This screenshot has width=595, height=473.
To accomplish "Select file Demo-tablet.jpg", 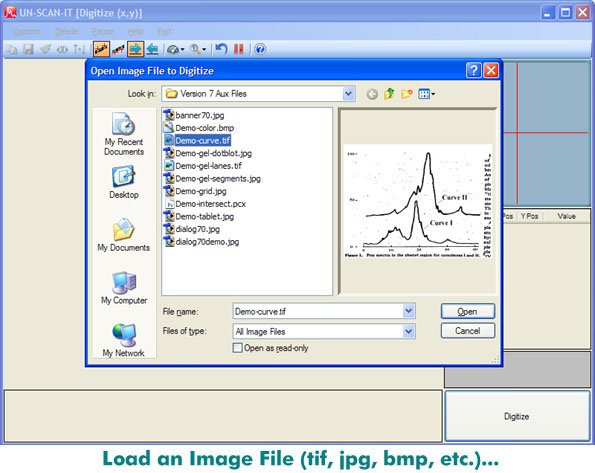I will [199, 216].
